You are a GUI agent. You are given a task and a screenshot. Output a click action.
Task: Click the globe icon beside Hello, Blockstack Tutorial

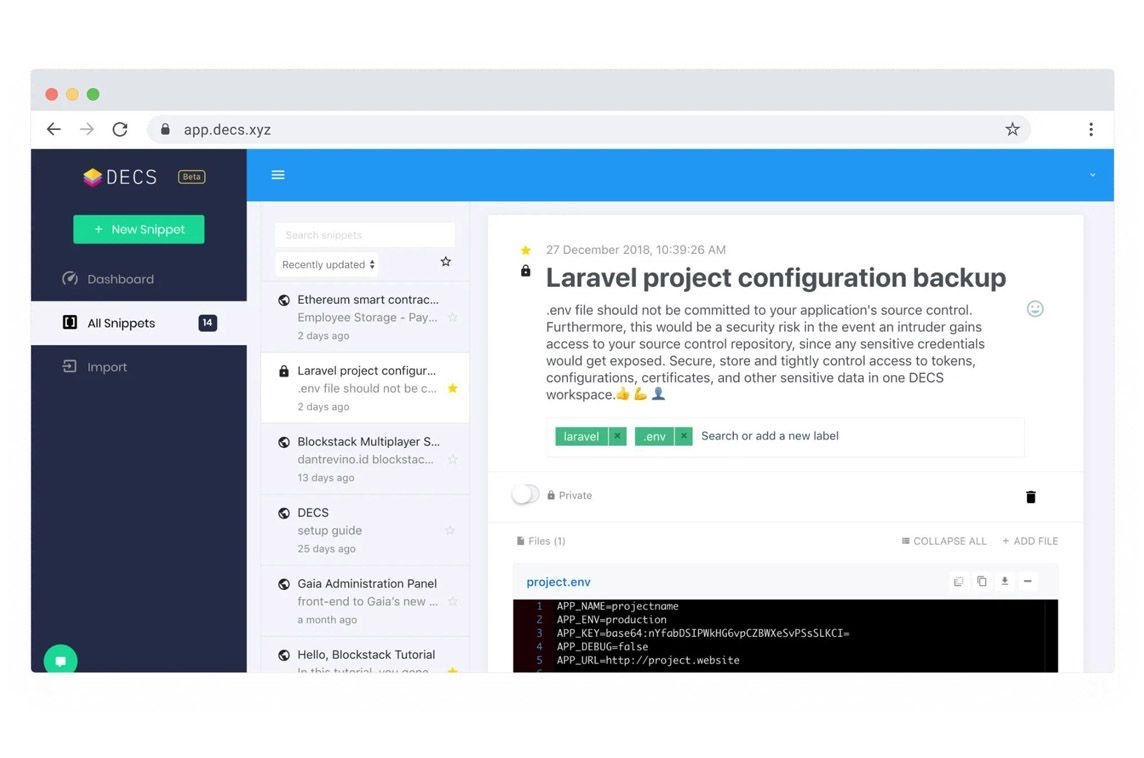(284, 655)
